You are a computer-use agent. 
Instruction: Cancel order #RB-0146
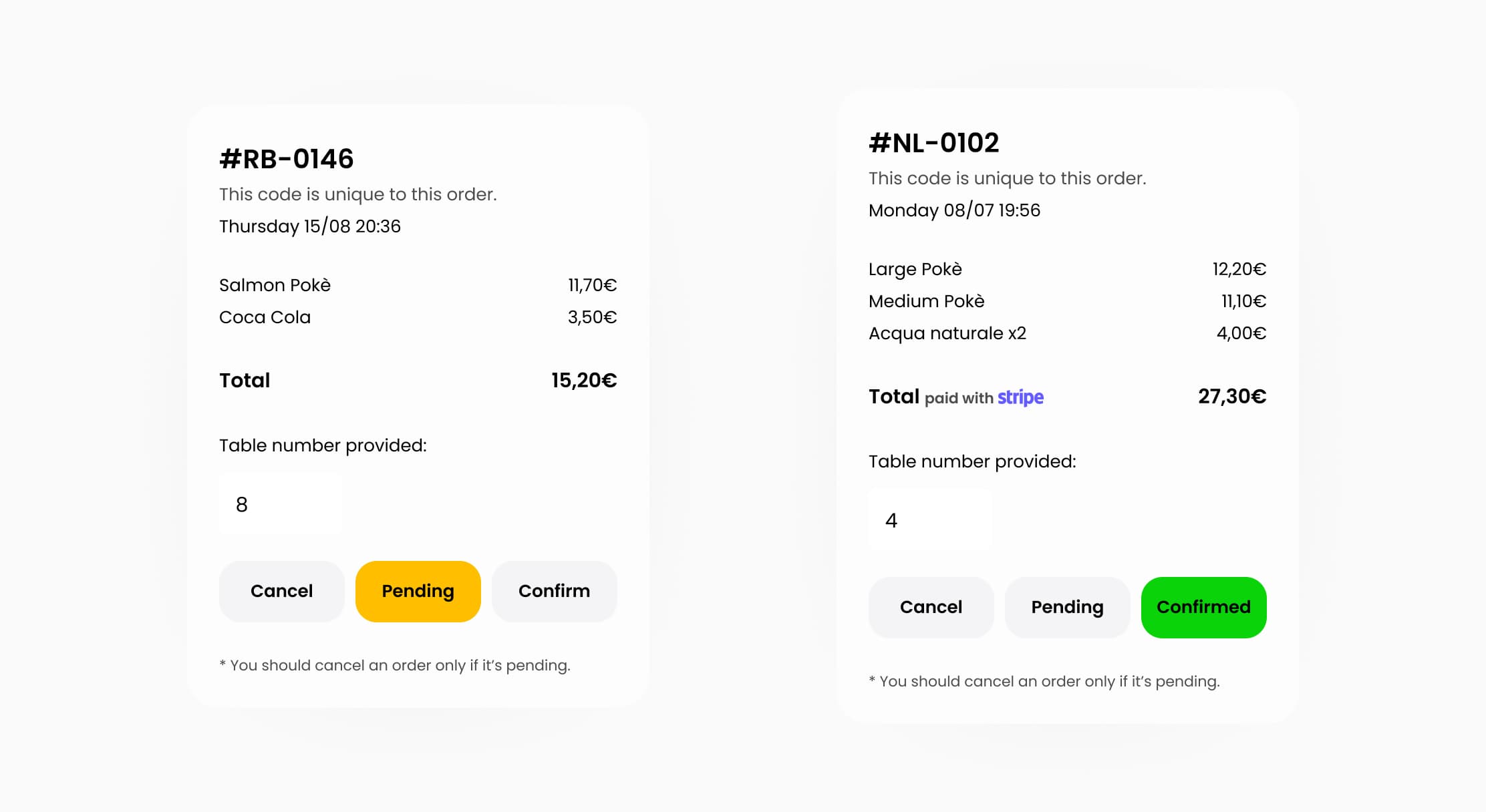tap(281, 591)
